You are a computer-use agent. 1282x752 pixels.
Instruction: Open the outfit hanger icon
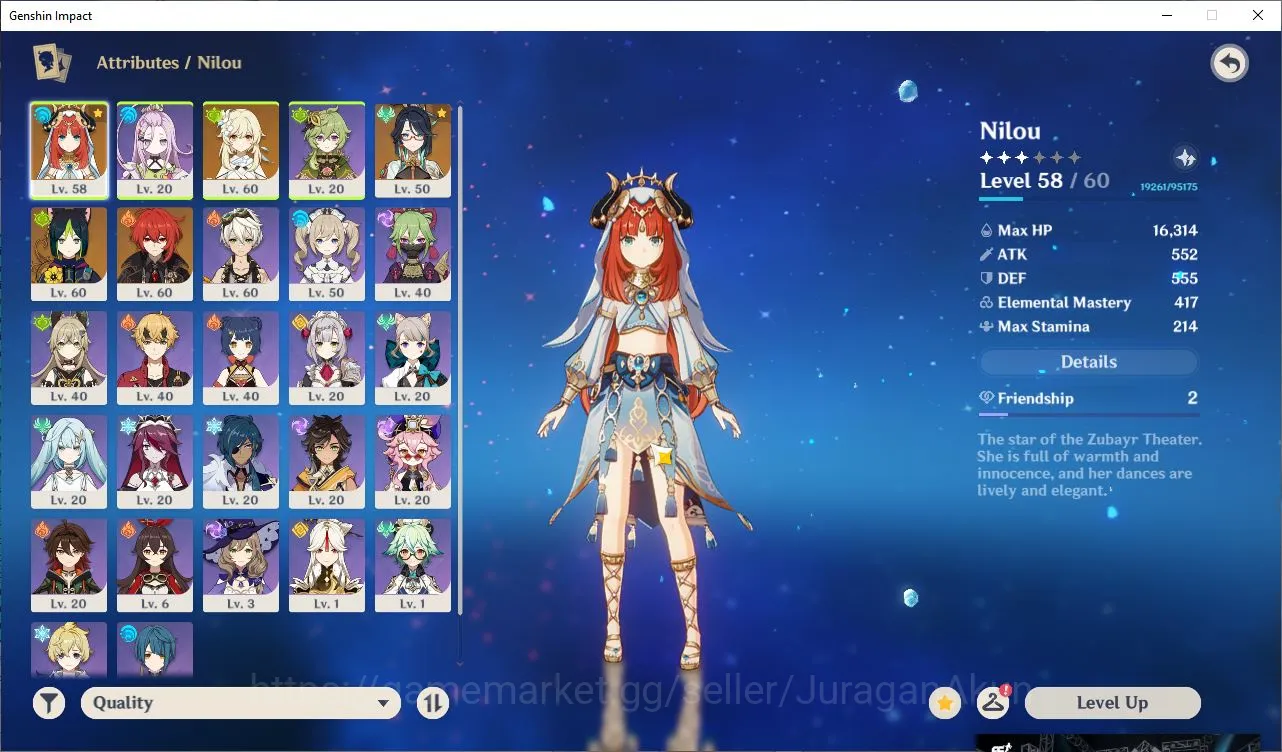coord(993,702)
